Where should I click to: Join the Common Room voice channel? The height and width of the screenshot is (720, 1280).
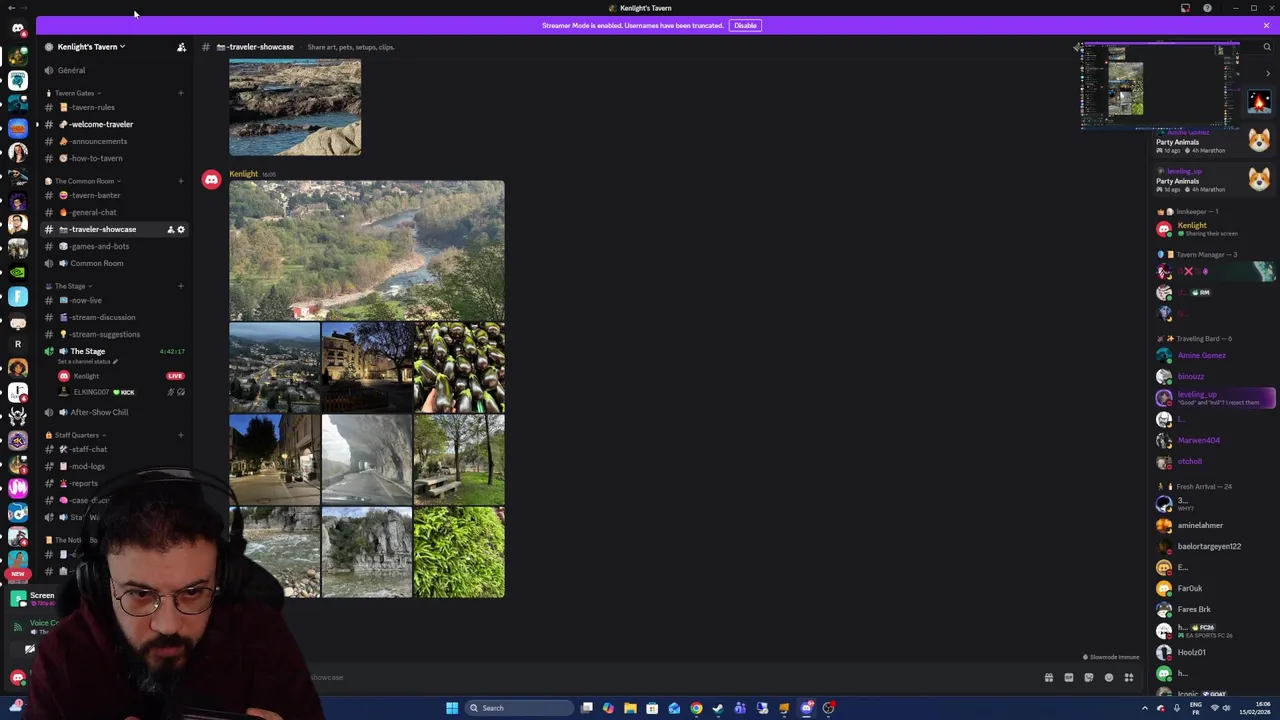click(x=115, y=263)
